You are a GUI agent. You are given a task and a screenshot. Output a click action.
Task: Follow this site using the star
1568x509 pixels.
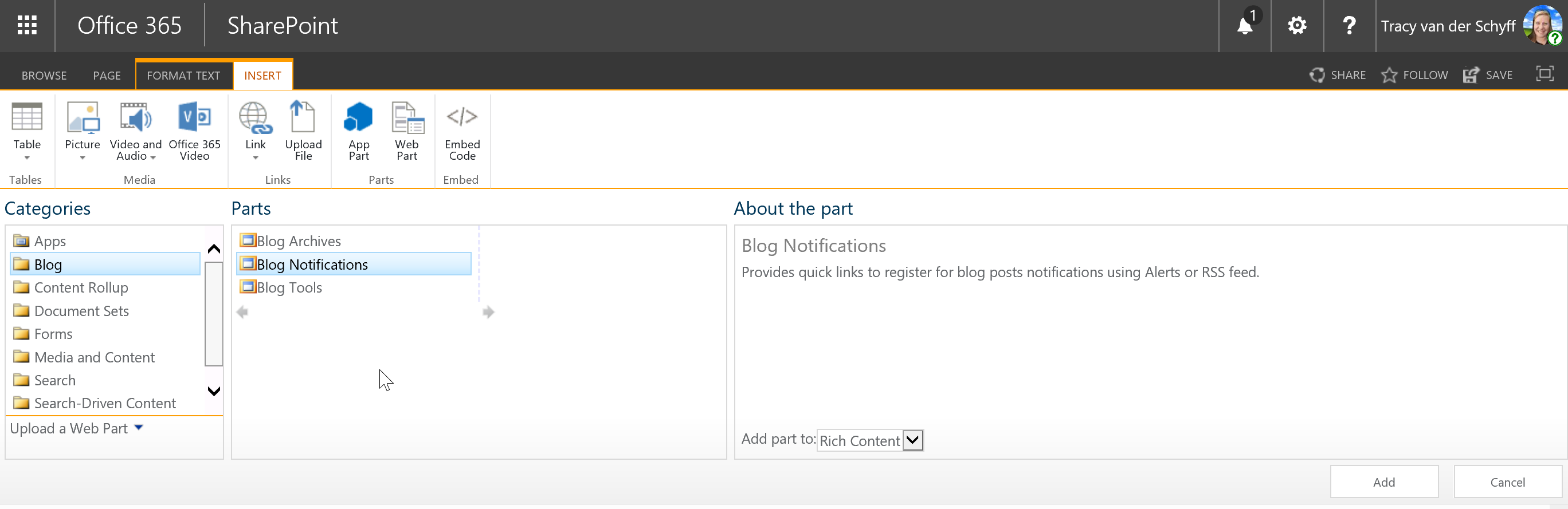pos(1414,75)
